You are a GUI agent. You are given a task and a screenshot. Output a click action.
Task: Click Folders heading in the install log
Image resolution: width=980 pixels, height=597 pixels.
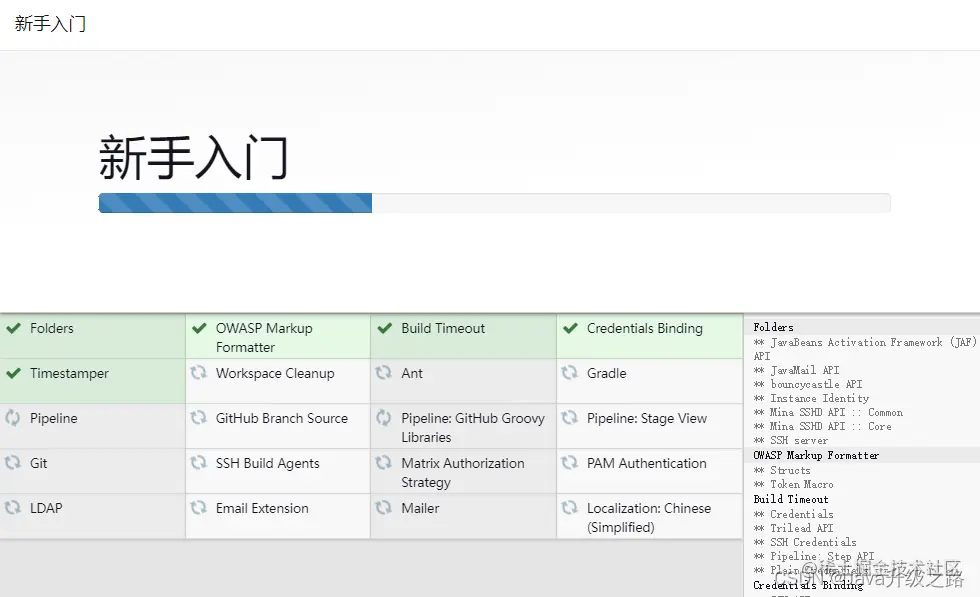point(773,327)
